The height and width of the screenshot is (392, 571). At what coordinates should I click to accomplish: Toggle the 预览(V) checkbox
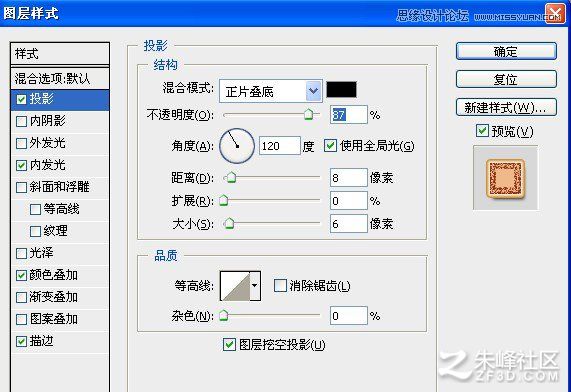482,131
